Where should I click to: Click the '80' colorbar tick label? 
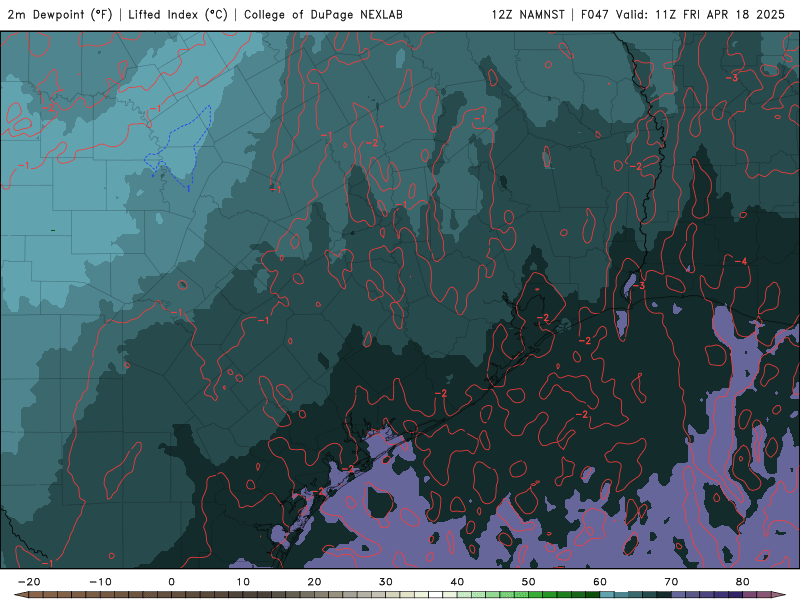[x=743, y=582]
